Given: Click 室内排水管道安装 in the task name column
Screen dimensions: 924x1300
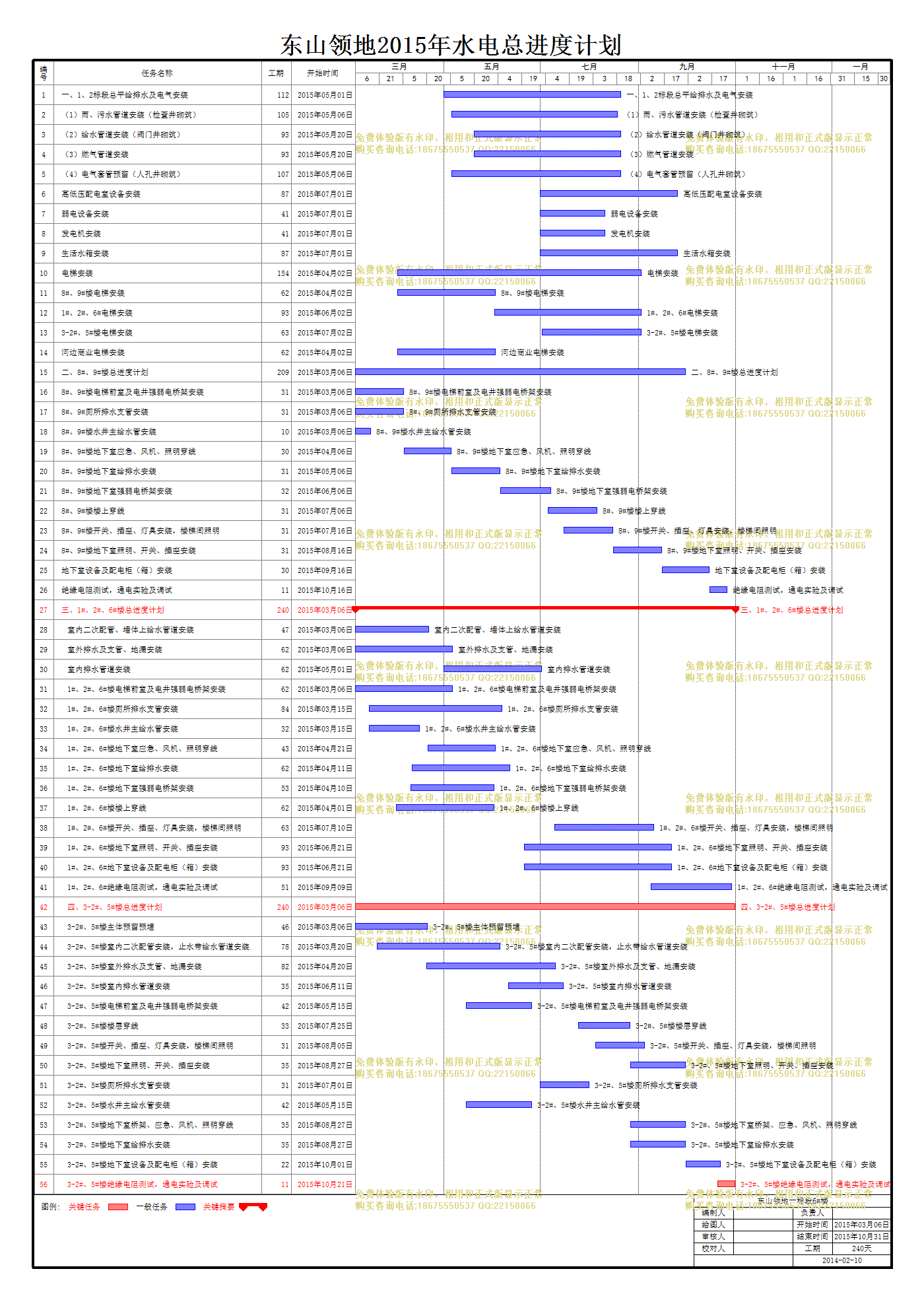Looking at the screenshot, I should pos(99,669).
